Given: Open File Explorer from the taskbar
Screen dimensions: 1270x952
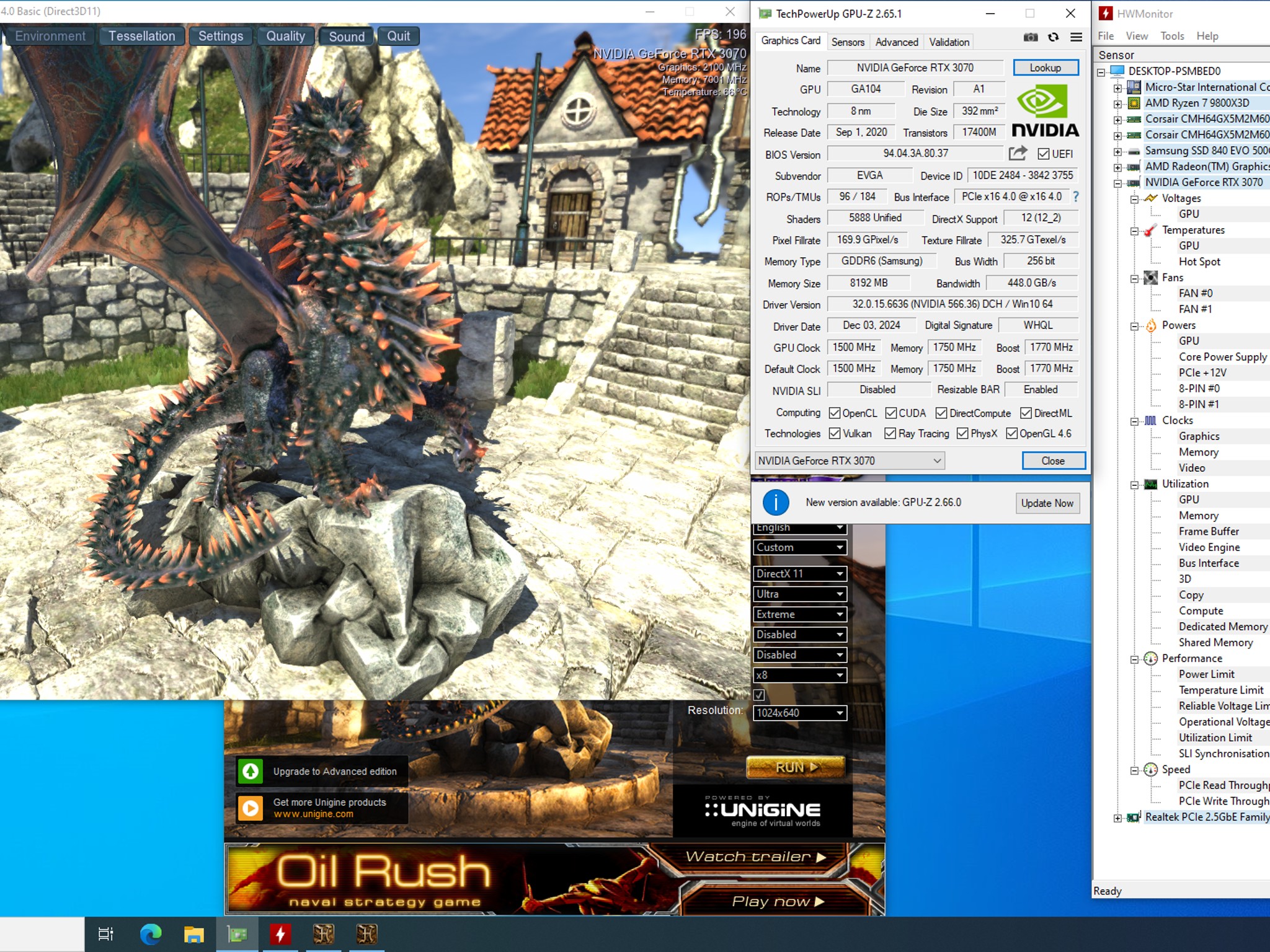Looking at the screenshot, I should pos(194,934).
